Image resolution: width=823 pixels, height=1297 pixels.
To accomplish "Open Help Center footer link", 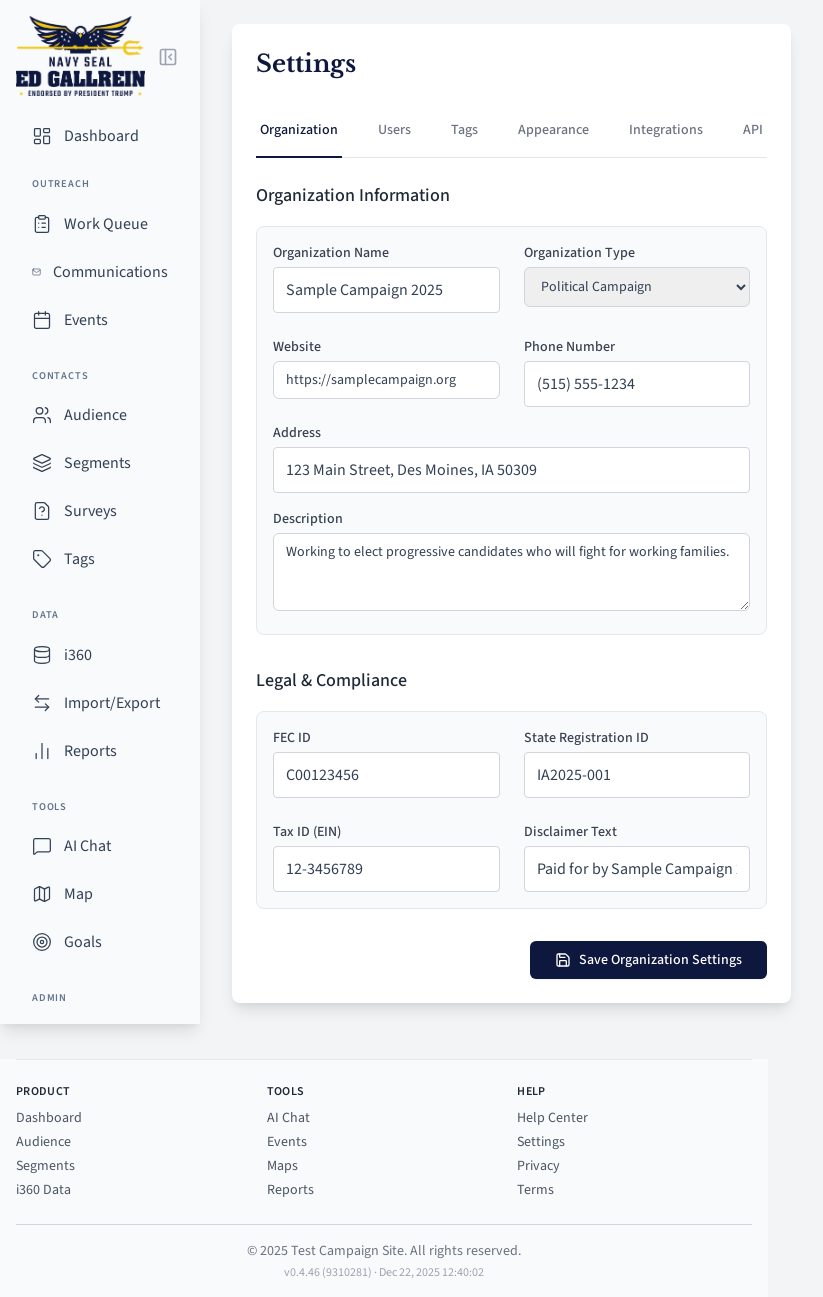I will coord(552,1117).
